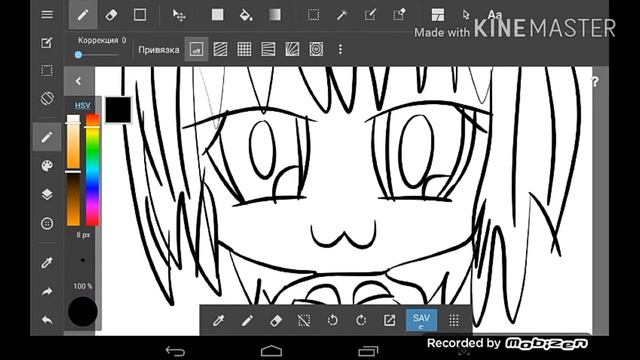Tap Android Home navigation button
This screenshot has height=360, width=640.
point(271,351)
